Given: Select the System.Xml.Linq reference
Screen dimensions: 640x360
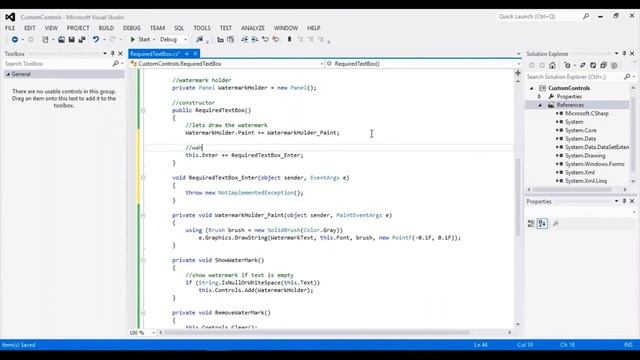Looking at the screenshot, I should tap(586, 181).
